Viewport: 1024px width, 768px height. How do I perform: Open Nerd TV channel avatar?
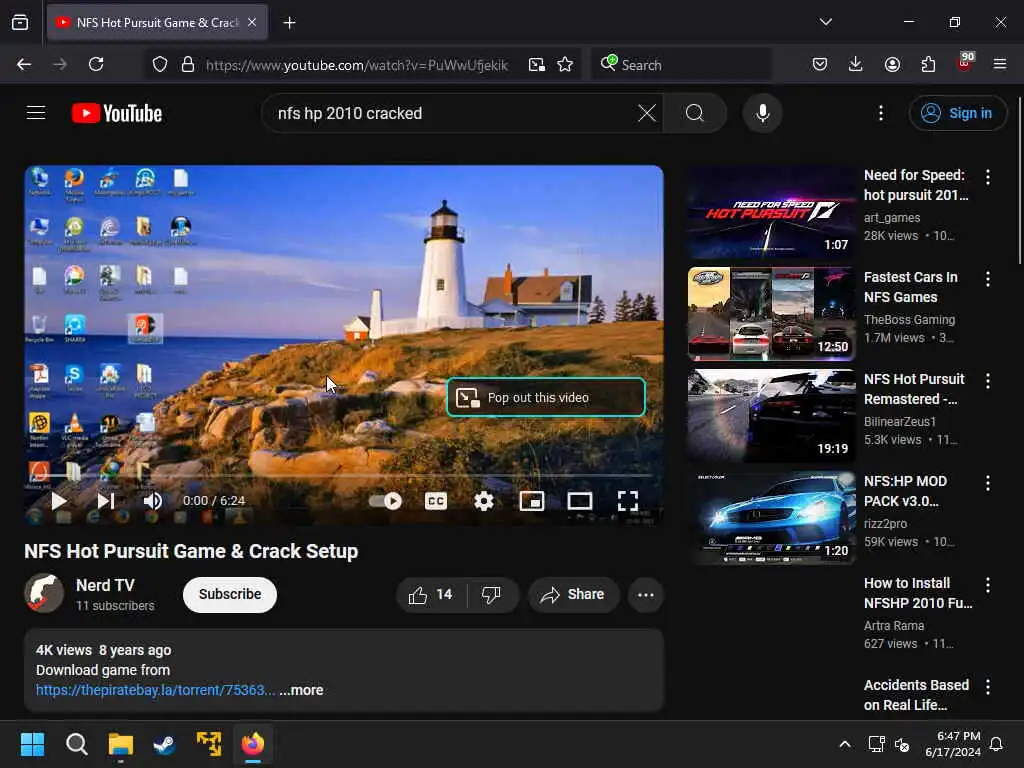(44, 593)
